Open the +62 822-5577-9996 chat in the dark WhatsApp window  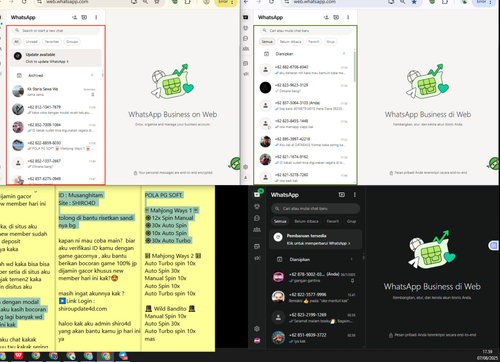(315, 297)
